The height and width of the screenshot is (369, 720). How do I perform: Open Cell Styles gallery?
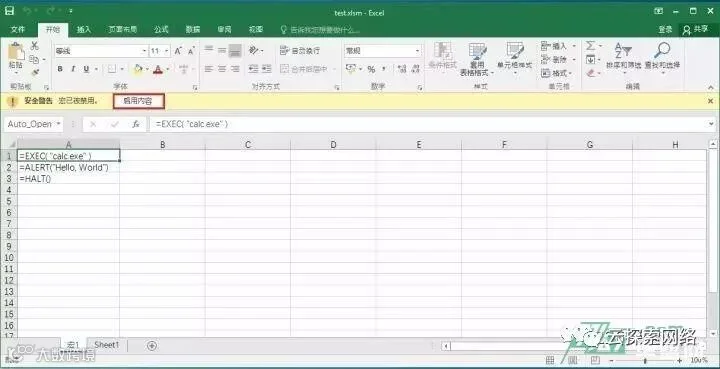coord(515,59)
